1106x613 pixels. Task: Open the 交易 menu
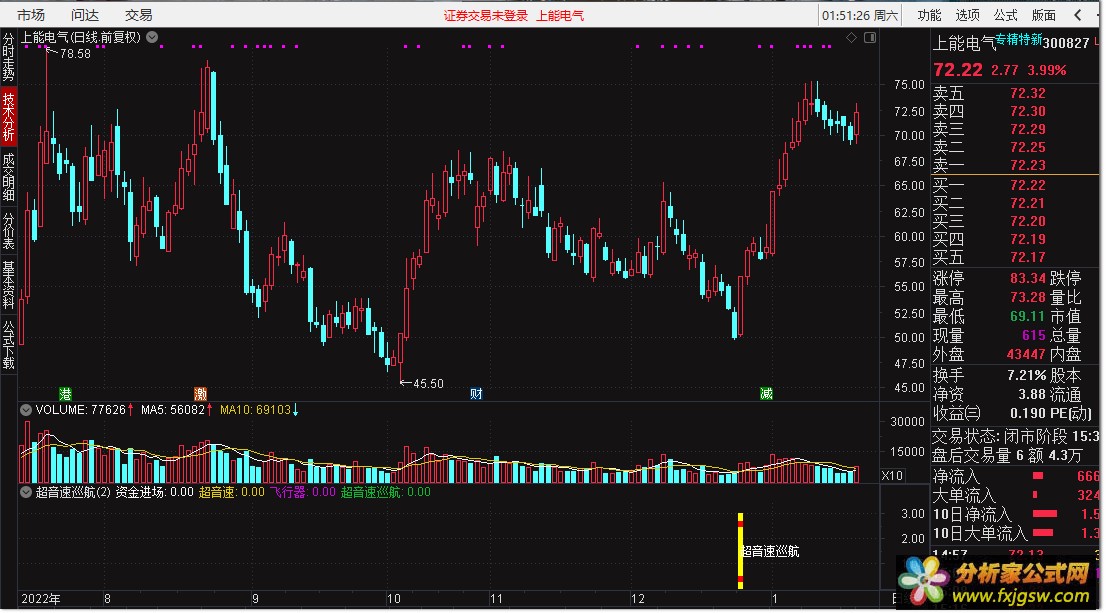point(138,15)
